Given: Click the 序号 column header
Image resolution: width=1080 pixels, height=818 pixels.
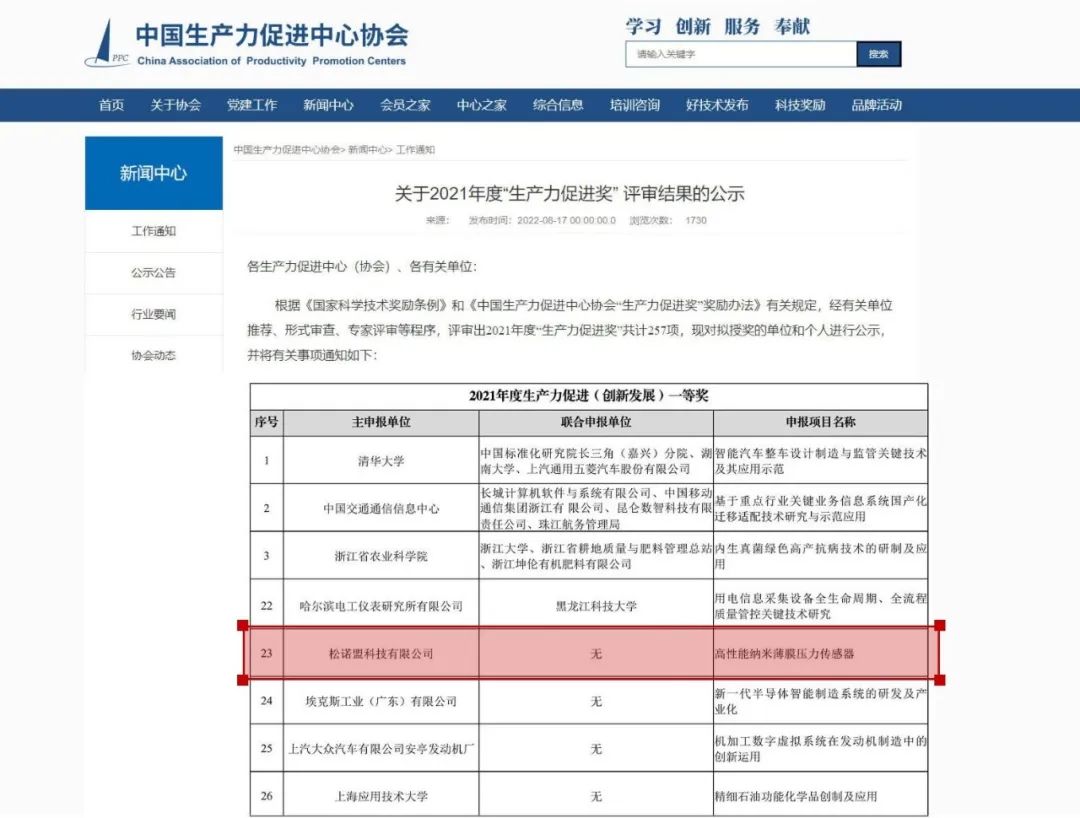Looking at the screenshot, I should (267, 422).
